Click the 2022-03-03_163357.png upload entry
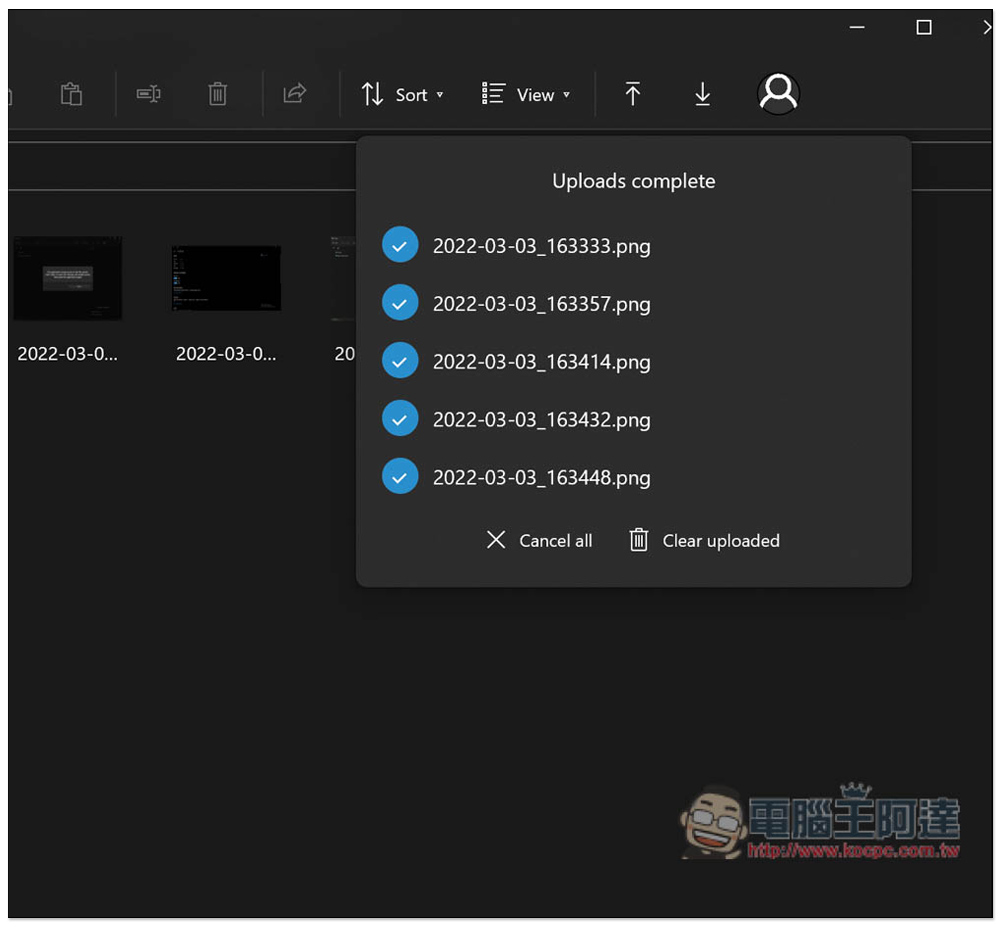 point(541,304)
